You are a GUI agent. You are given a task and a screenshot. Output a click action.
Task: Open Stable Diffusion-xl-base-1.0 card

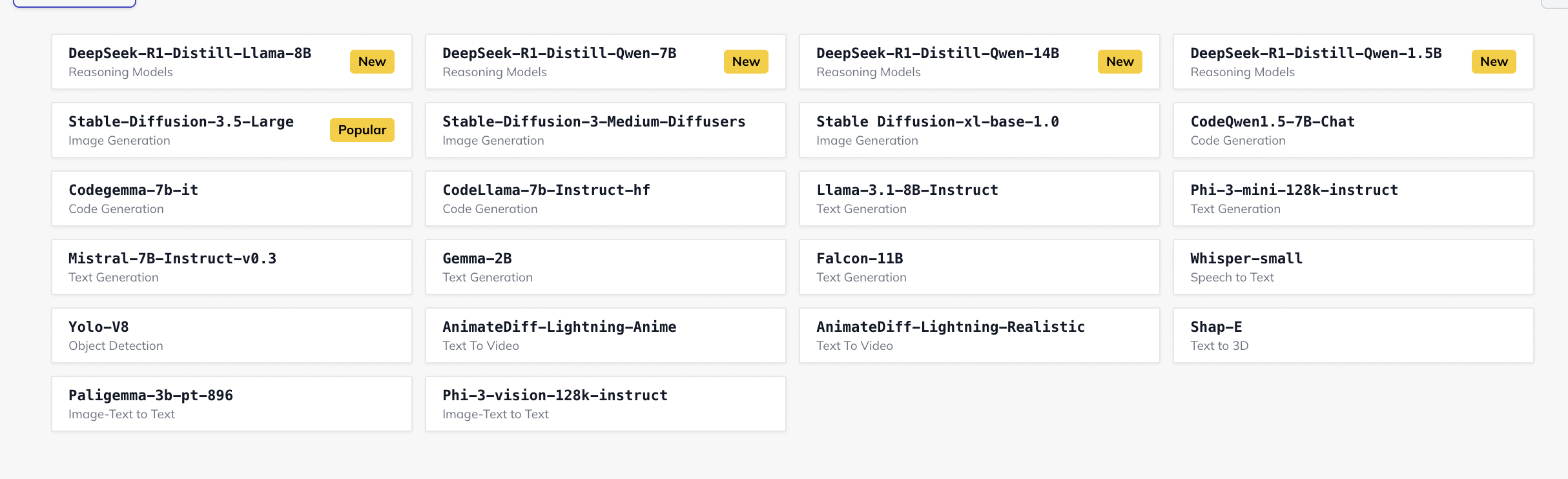[x=980, y=130]
